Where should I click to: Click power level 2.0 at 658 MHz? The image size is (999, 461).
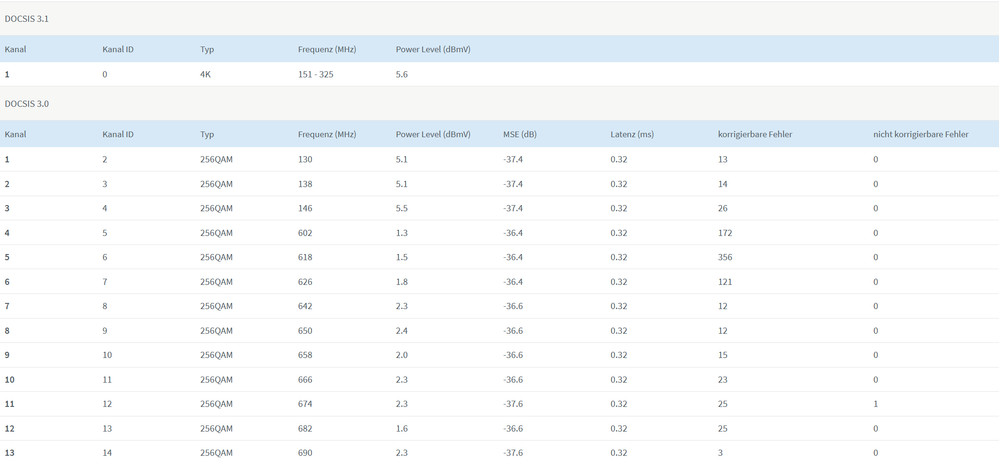click(x=401, y=355)
